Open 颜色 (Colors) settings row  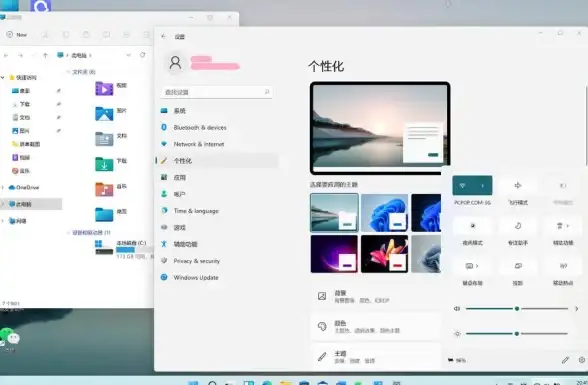point(376,327)
